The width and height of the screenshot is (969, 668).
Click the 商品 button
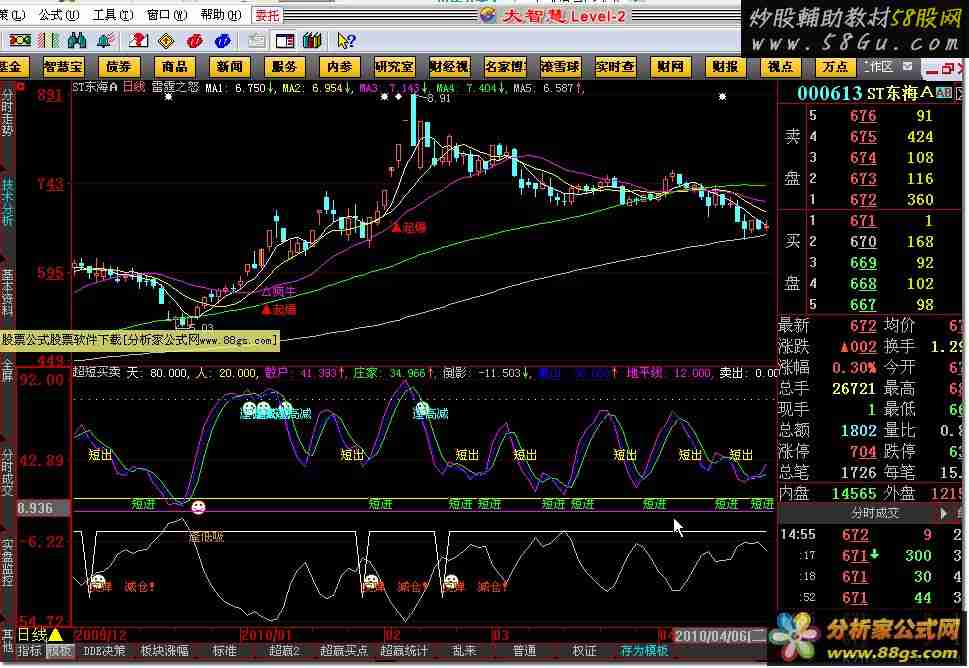click(x=174, y=67)
